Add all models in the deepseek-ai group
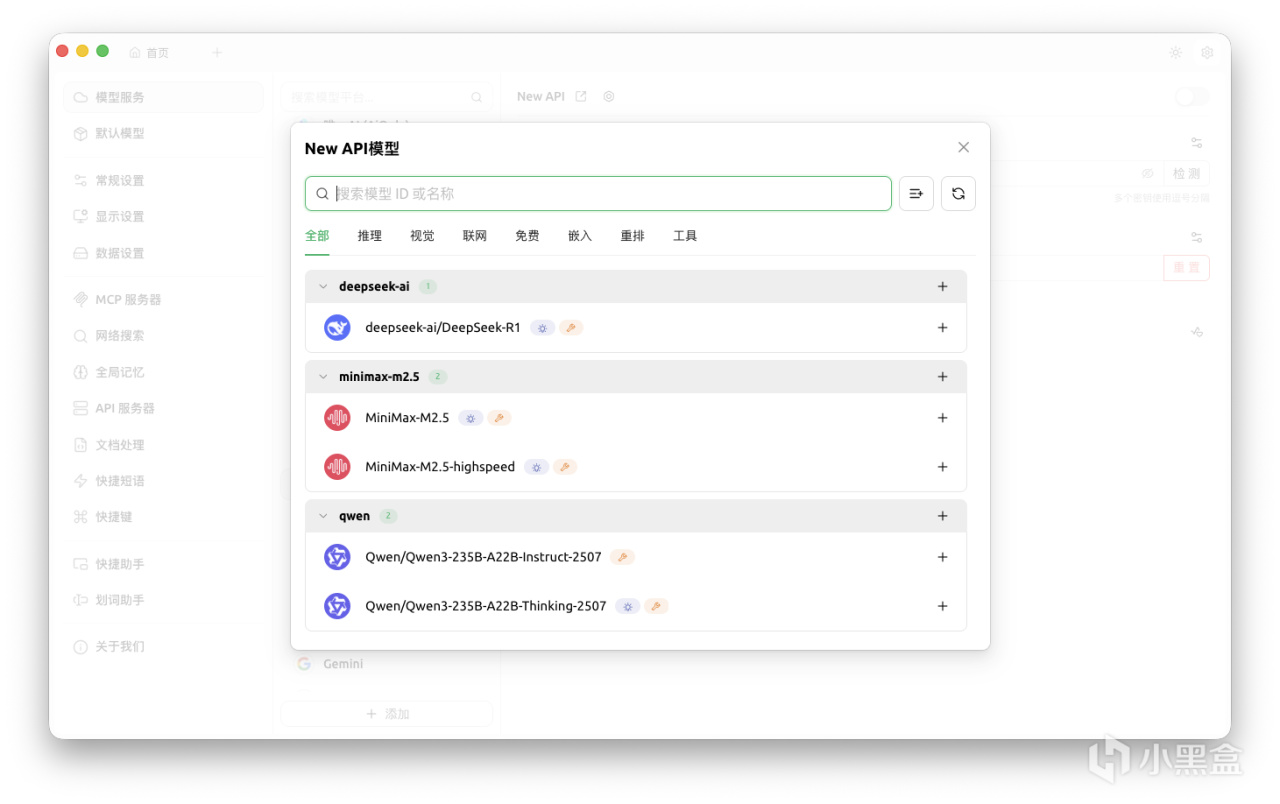This screenshot has height=804, width=1280. pos(942,287)
